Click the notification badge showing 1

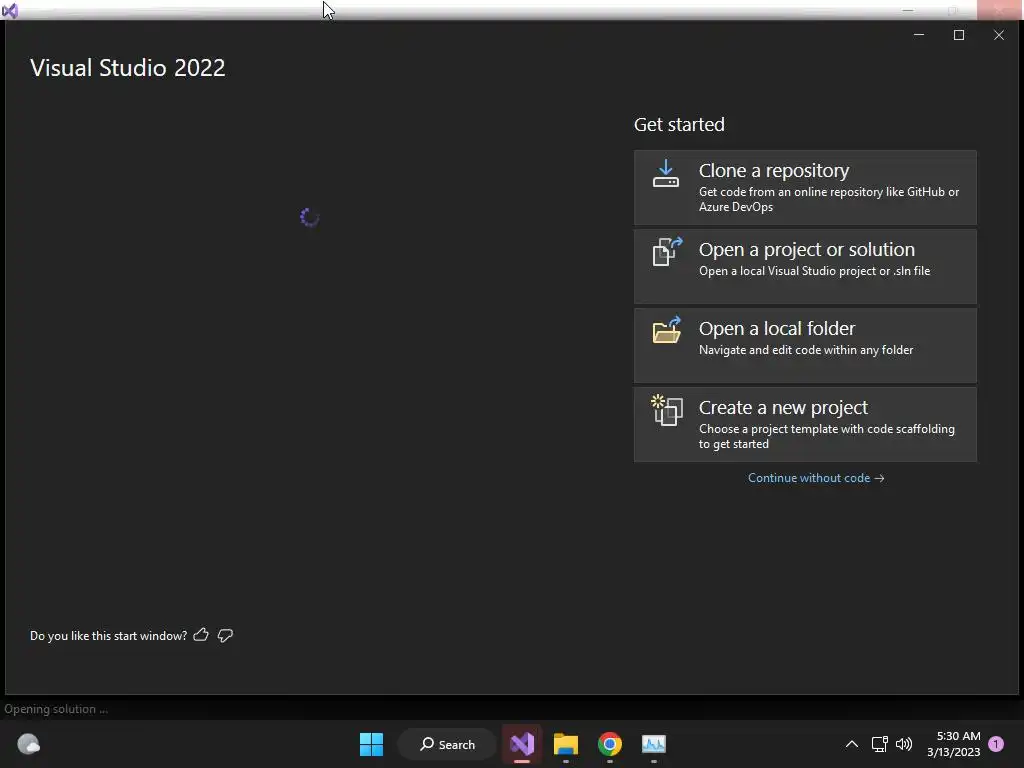pyautogui.click(x=996, y=743)
